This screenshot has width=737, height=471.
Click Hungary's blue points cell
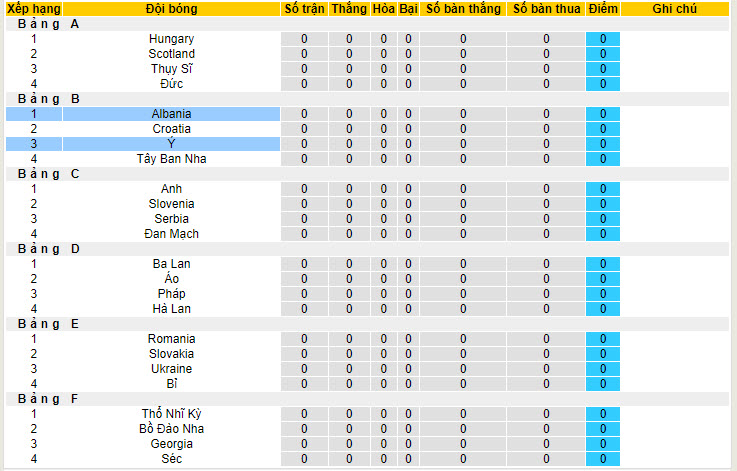(603, 39)
